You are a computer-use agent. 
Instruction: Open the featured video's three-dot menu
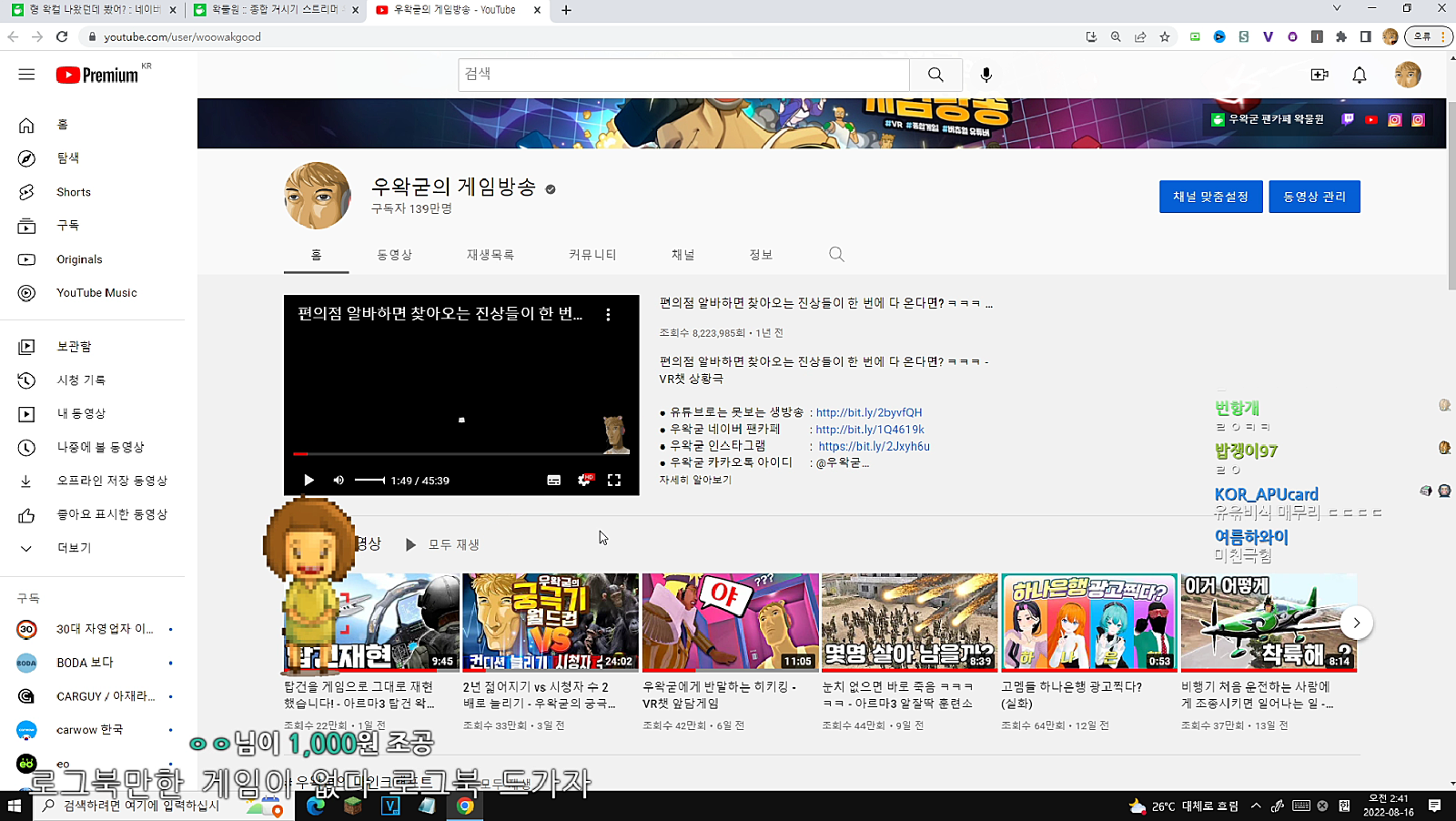[x=608, y=314]
